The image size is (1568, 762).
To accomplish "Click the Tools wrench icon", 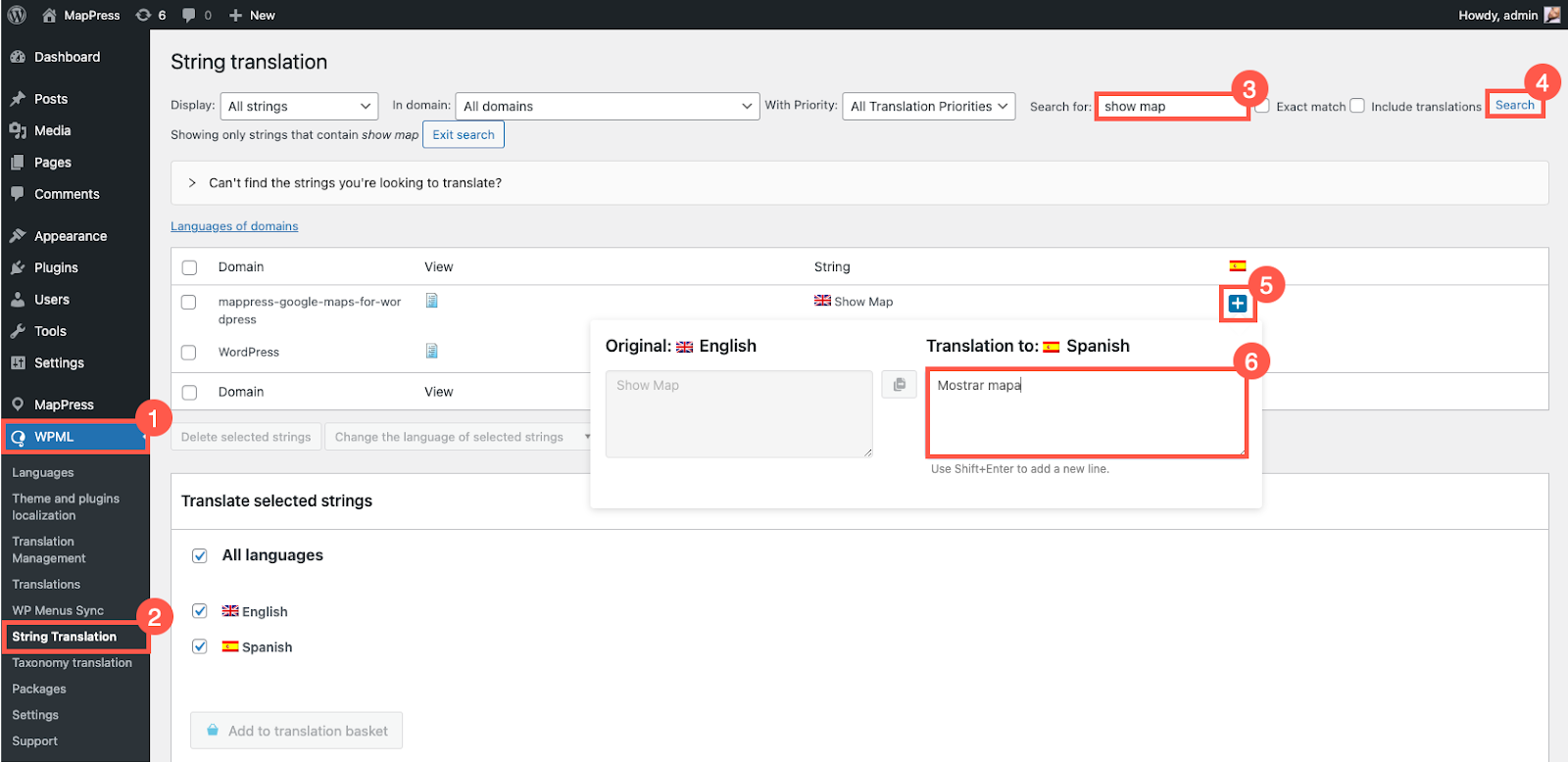I will [x=18, y=331].
